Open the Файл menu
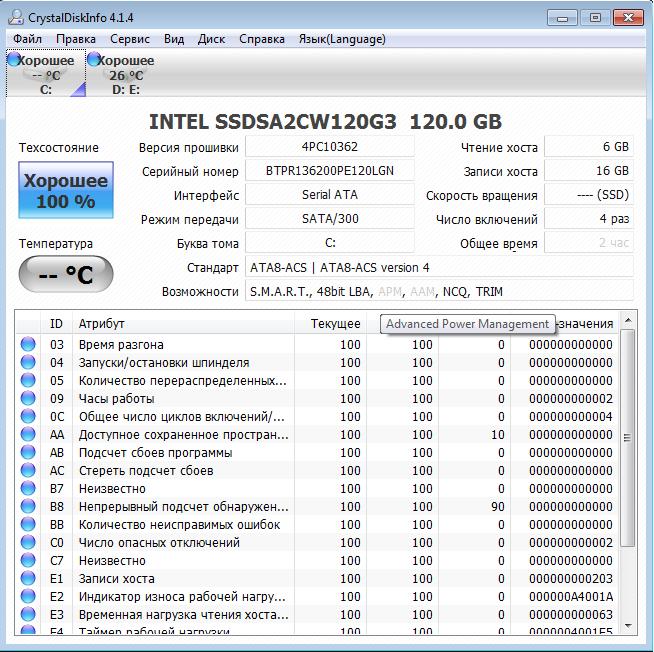The image size is (654, 652). 27,39
